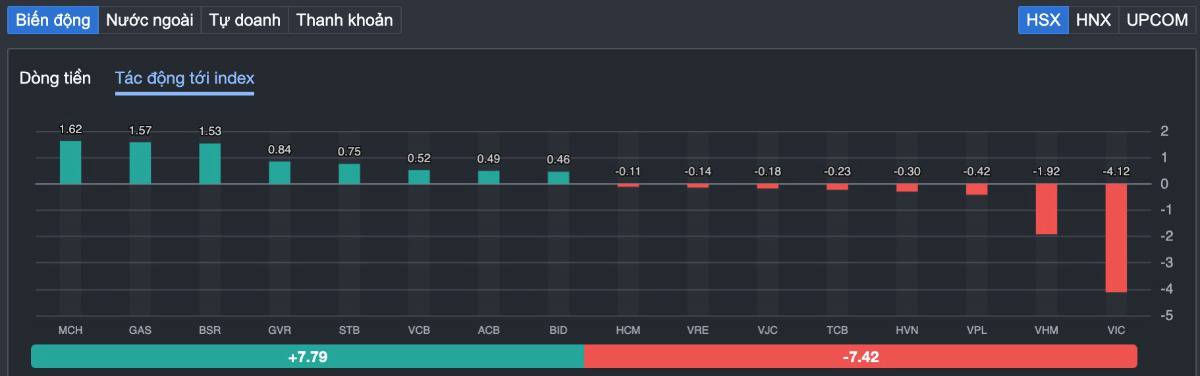Click the VHM red bar
The image size is (1200, 376).
pyautogui.click(x=1046, y=209)
